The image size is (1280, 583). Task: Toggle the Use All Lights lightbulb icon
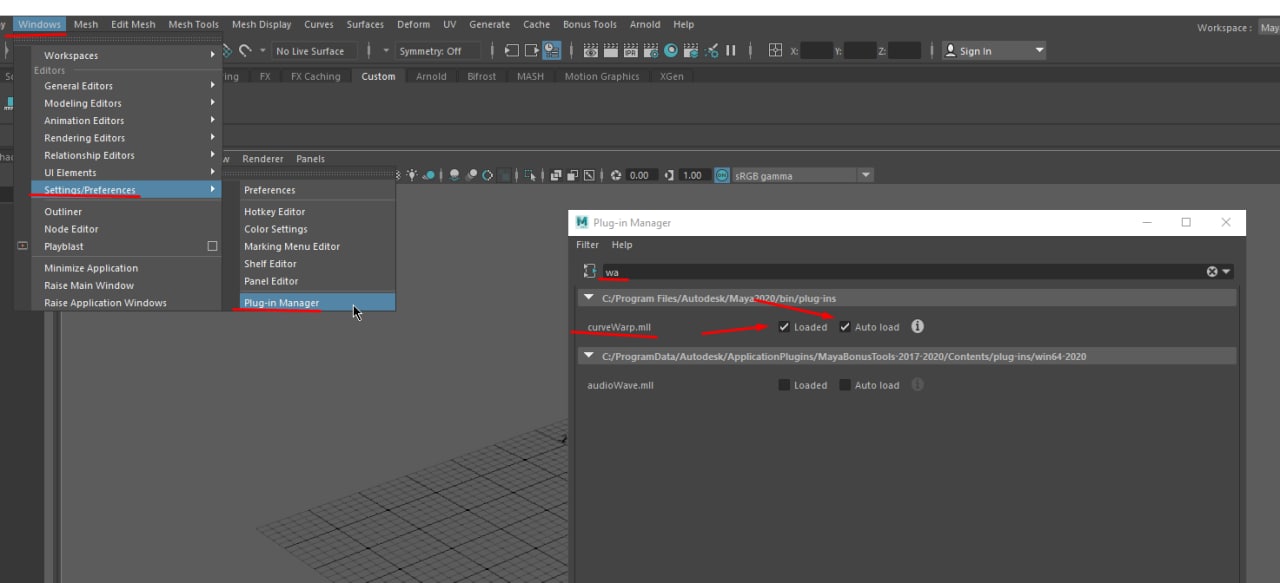(412, 175)
